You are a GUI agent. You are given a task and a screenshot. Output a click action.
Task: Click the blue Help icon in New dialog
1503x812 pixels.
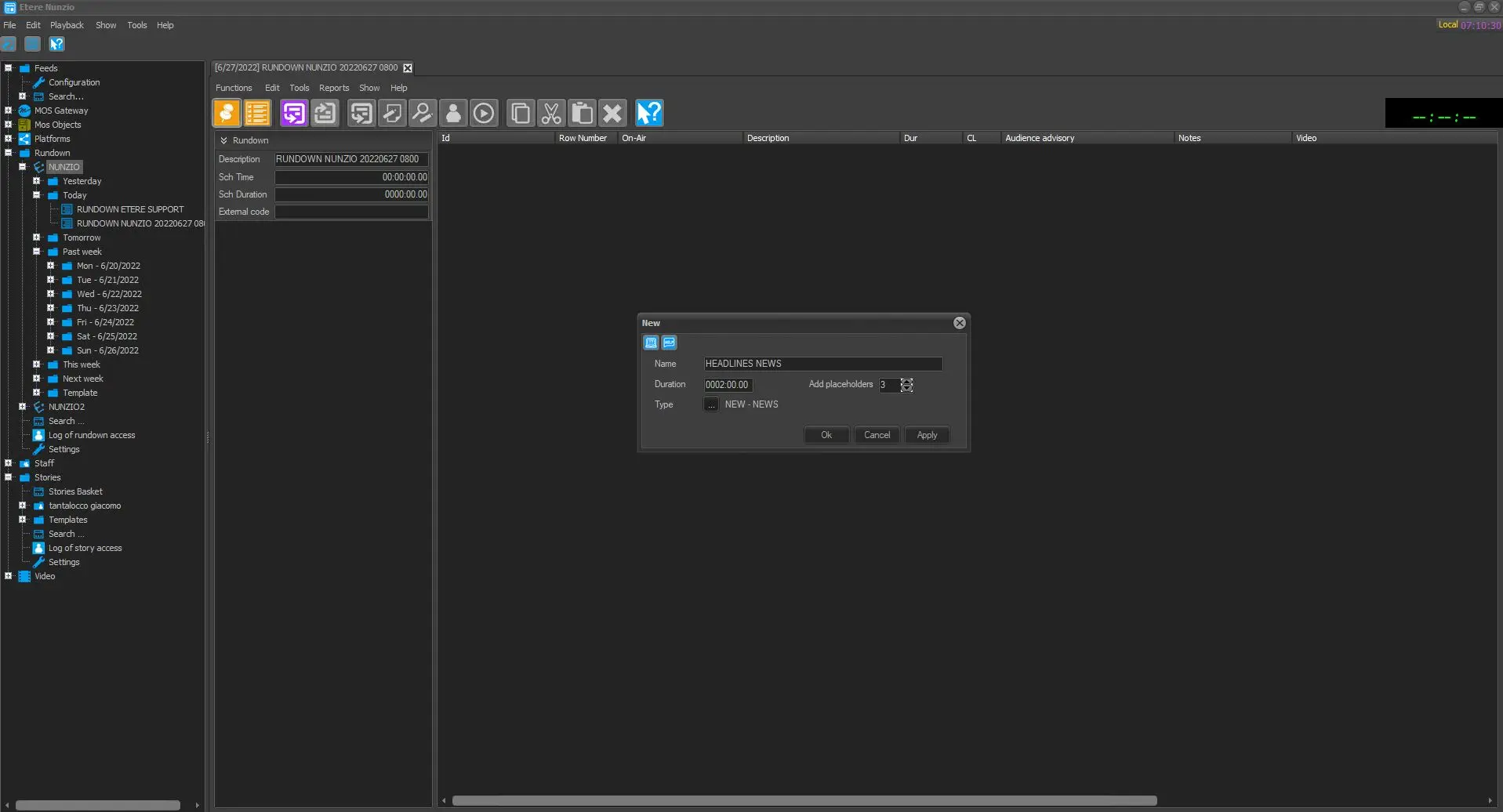[669, 343]
